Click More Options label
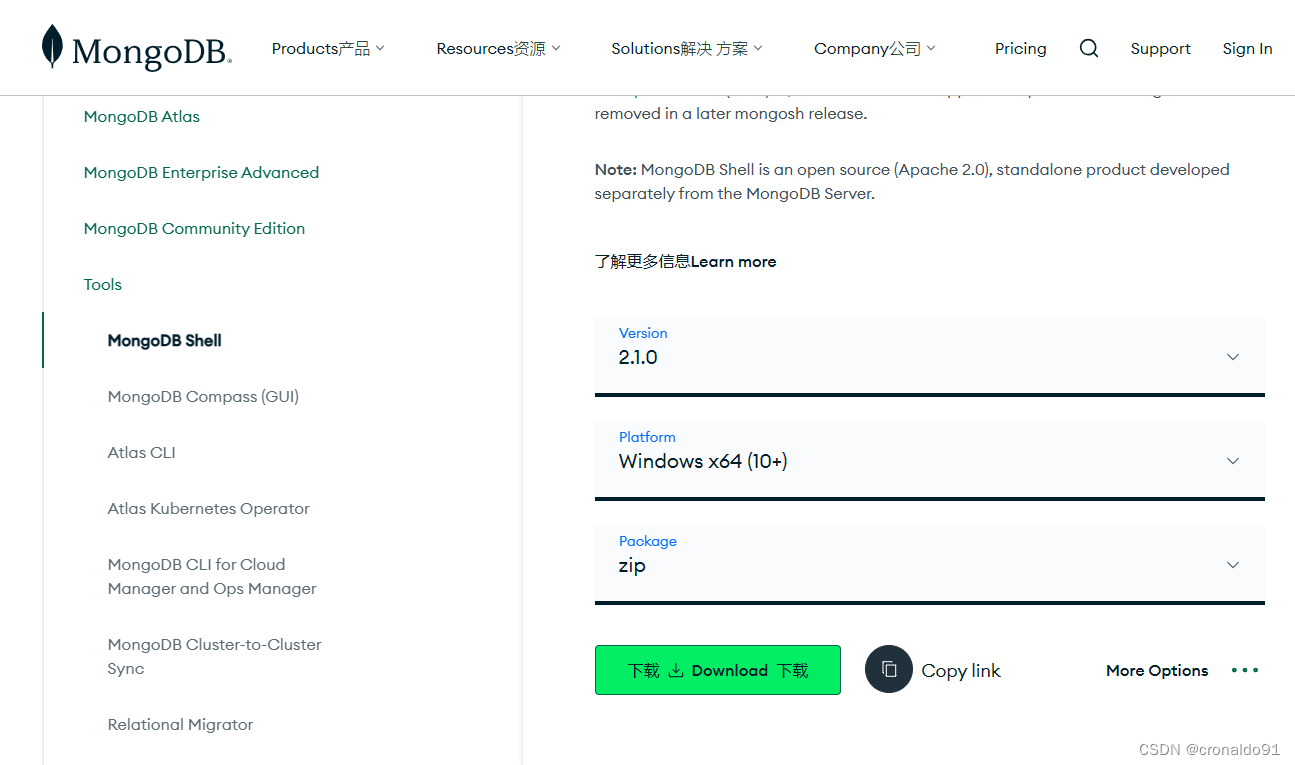The height and width of the screenshot is (765, 1295). [x=1157, y=671]
